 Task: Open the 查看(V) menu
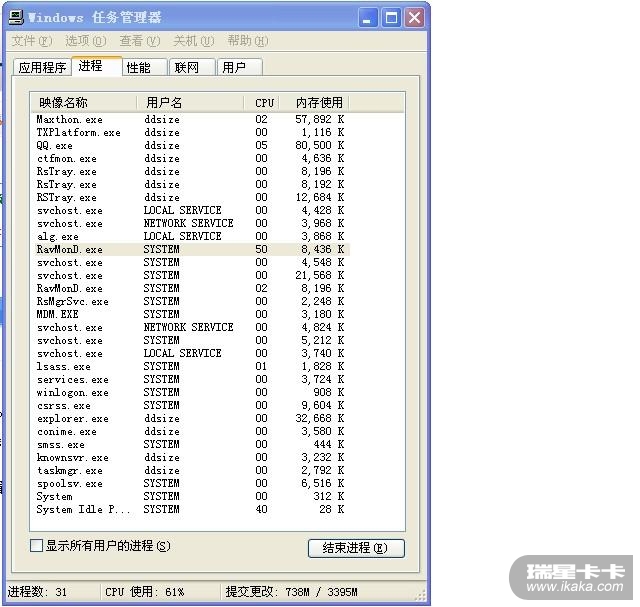point(140,41)
